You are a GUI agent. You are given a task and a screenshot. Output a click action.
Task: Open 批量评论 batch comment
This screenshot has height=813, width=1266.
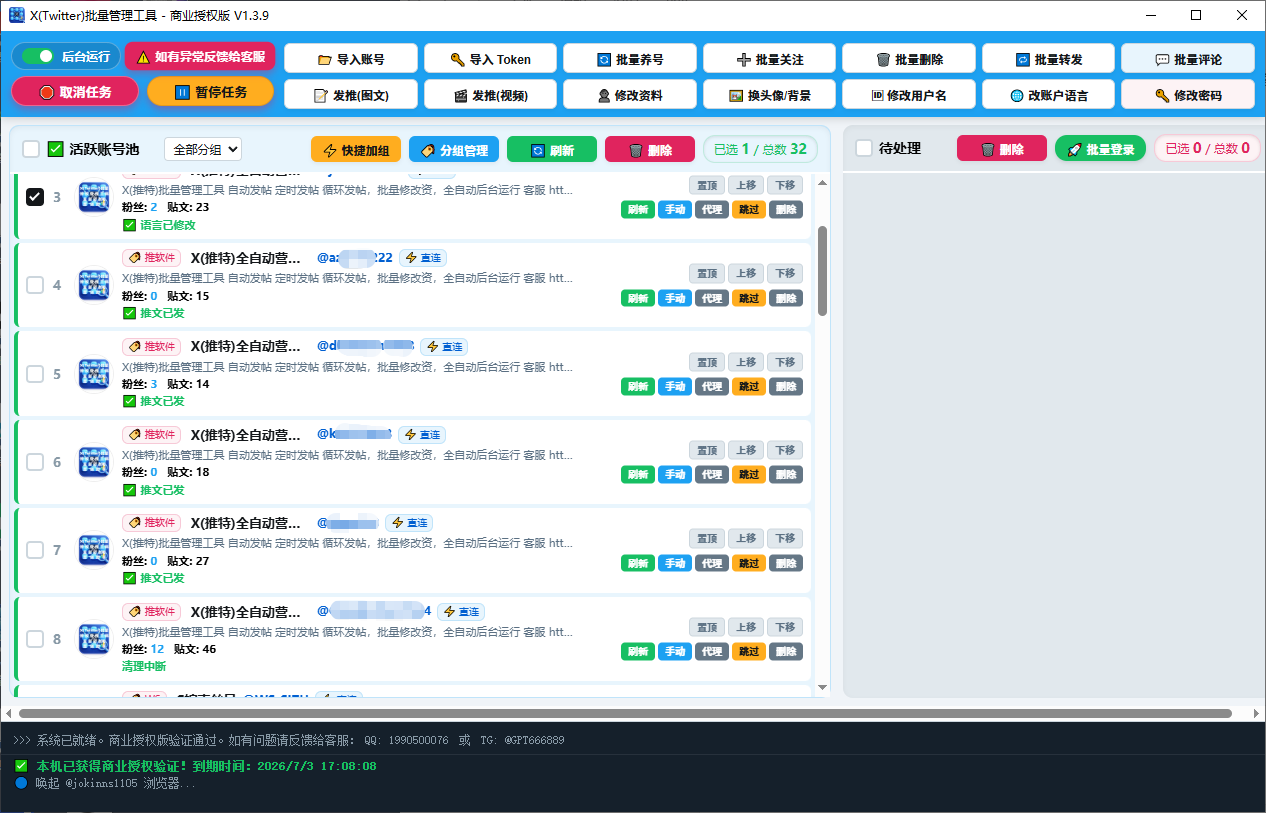click(1188, 59)
